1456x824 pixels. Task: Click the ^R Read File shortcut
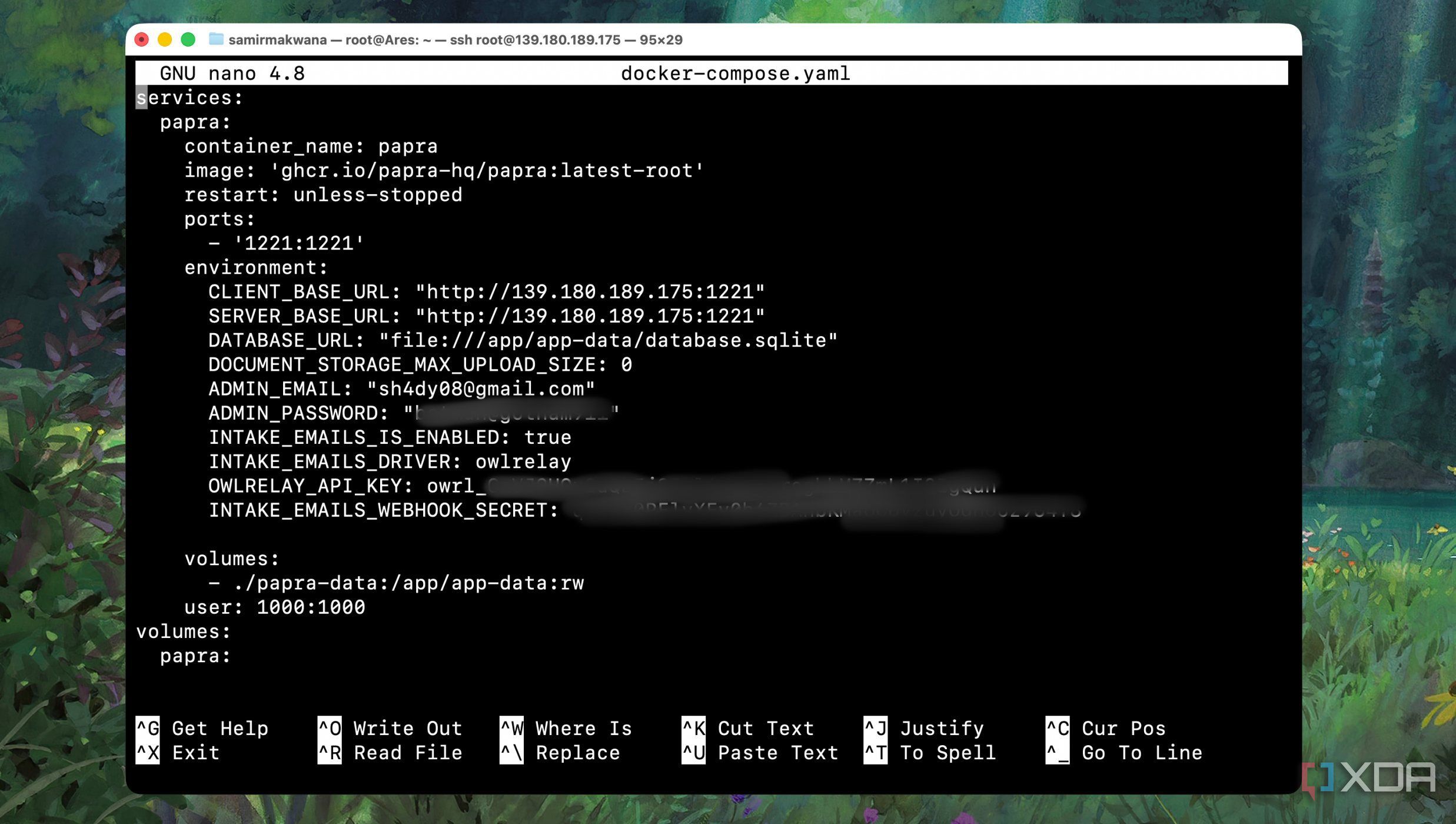pos(390,753)
